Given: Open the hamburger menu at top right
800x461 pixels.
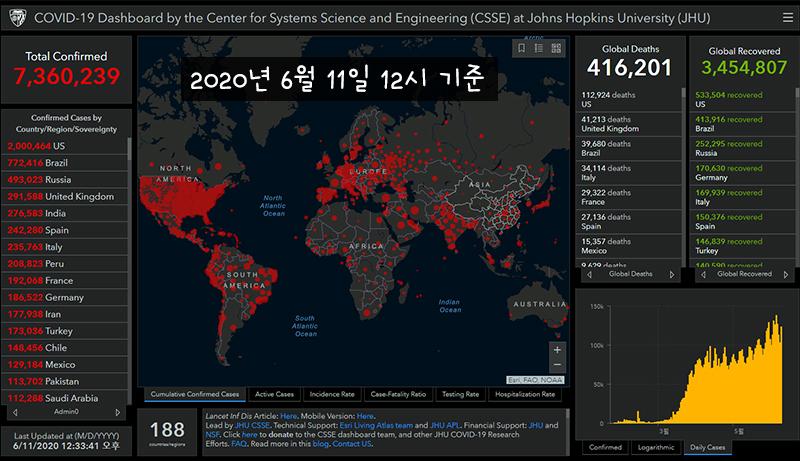Looking at the screenshot, I should pos(788,18).
